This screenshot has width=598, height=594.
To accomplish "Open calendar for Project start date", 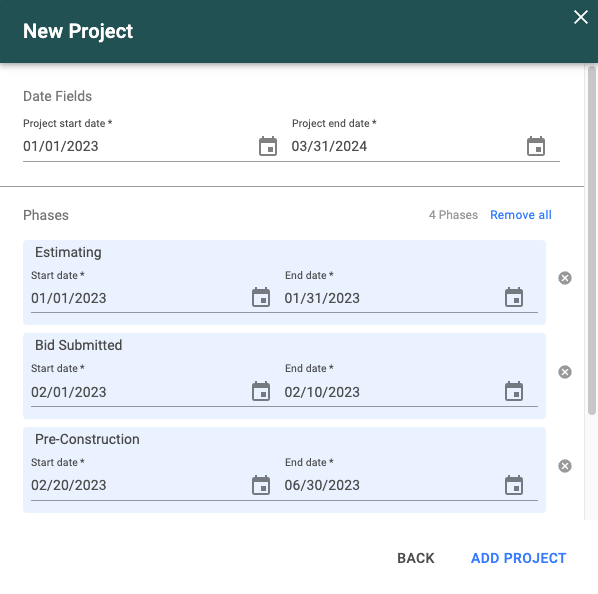I will click(x=268, y=146).
